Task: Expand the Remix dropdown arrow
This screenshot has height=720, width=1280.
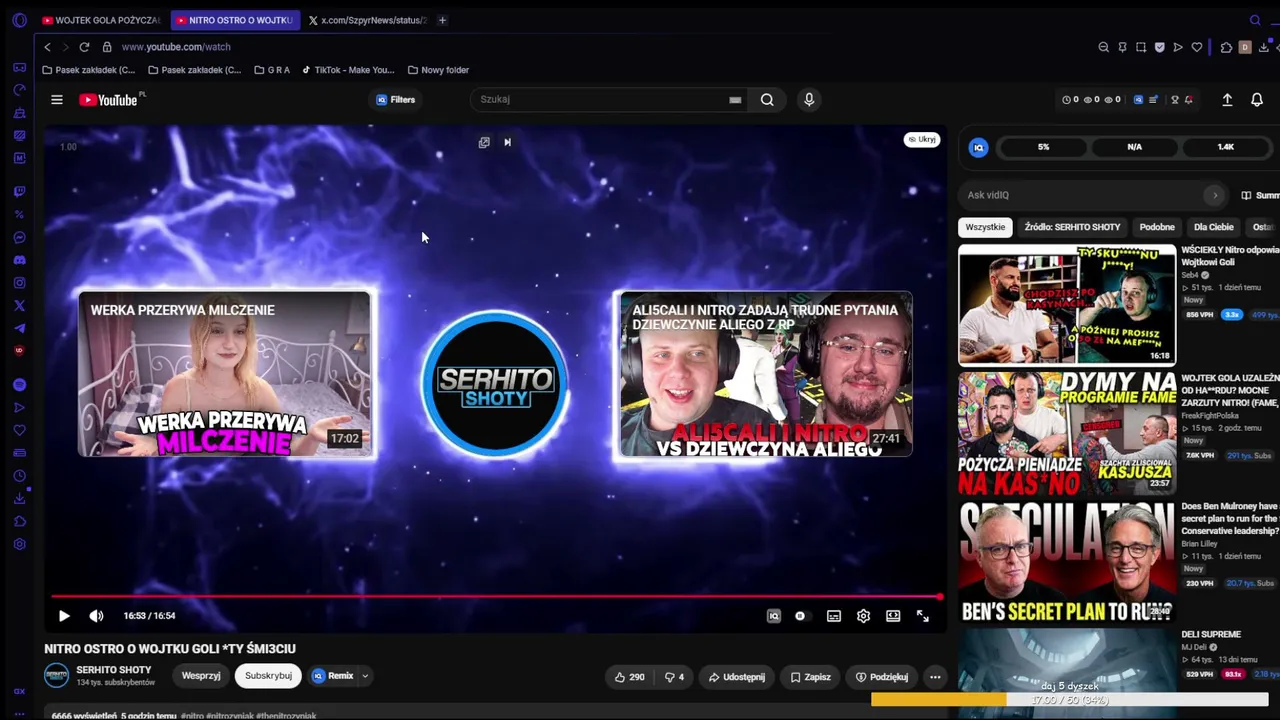Action: 365,676
